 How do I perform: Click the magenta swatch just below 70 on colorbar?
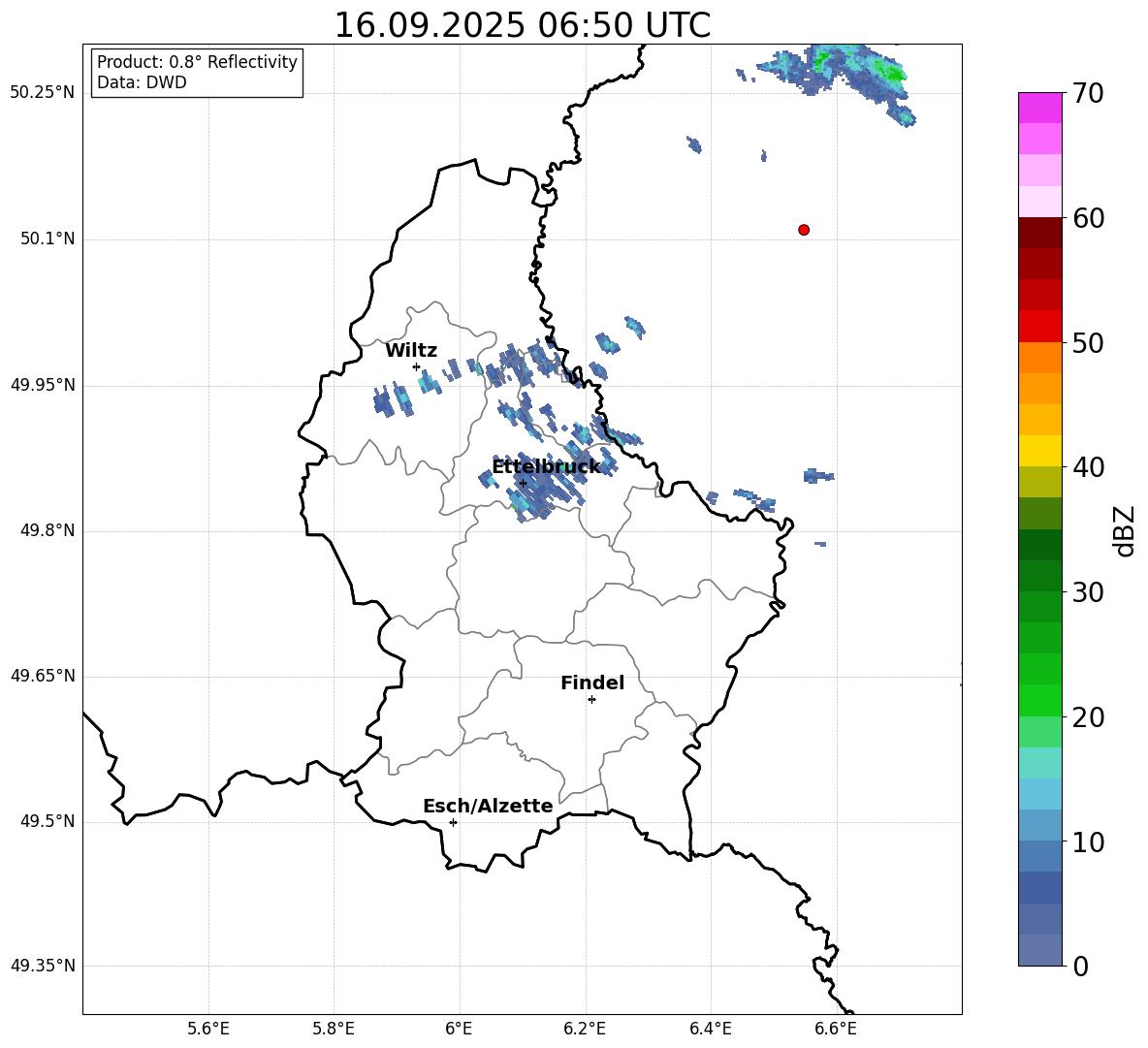point(1039,109)
